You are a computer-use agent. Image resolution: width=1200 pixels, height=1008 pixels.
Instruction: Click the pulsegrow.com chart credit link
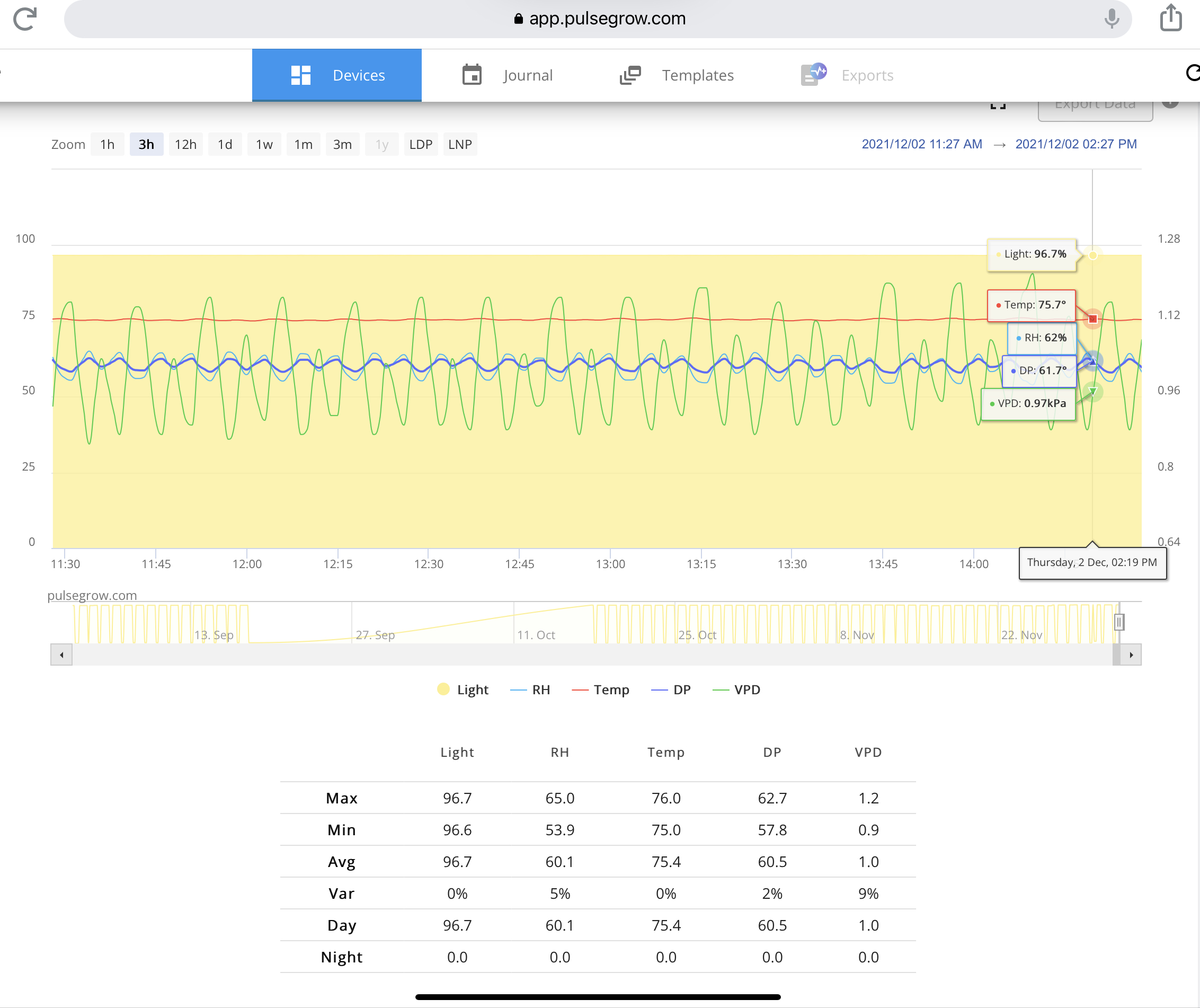(92, 595)
